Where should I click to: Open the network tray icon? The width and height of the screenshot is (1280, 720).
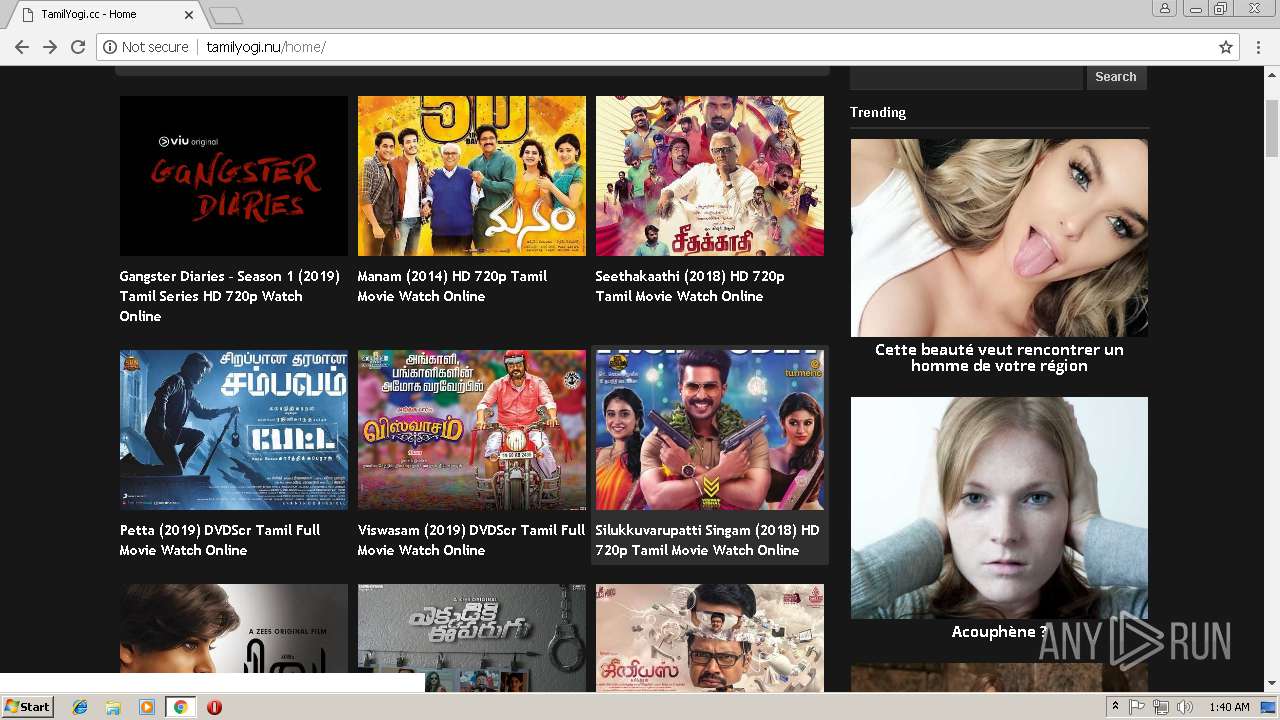[1161, 707]
